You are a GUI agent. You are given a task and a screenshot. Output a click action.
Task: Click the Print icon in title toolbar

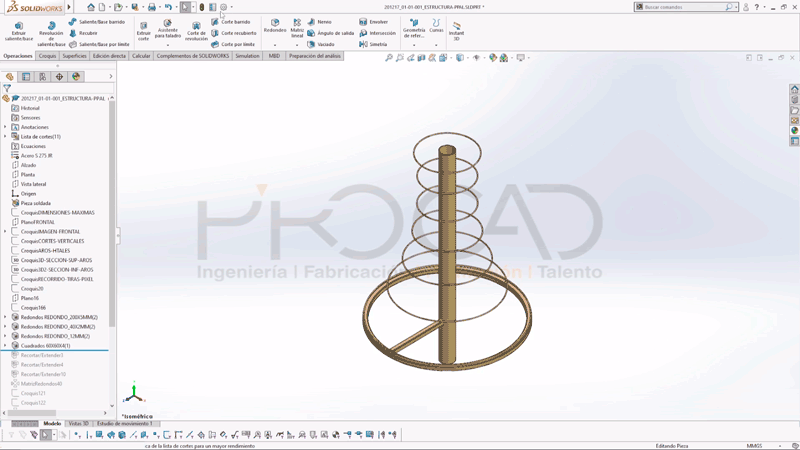pyautogui.click(x=152, y=7)
